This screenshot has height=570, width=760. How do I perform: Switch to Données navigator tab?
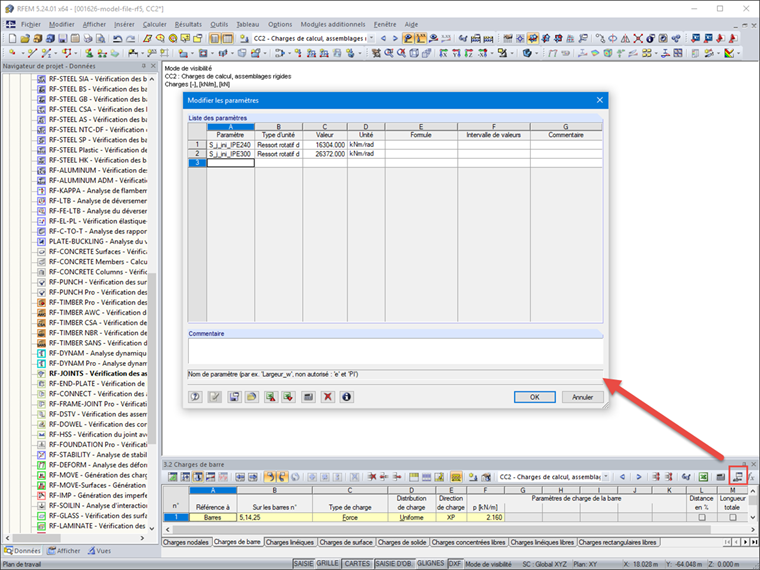tap(23, 551)
